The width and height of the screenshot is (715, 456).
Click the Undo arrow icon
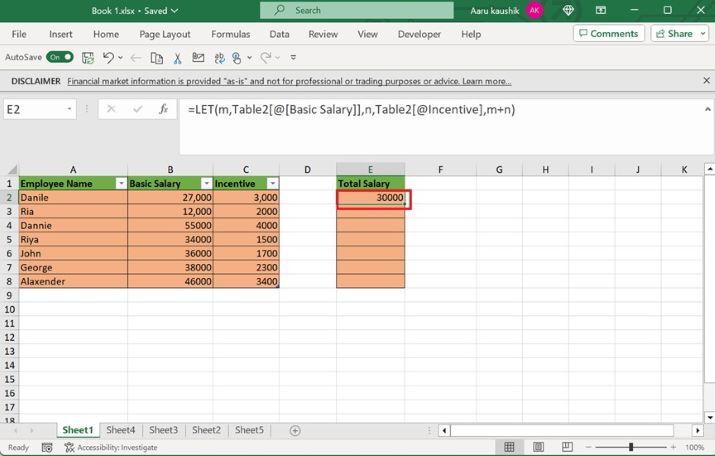108,58
